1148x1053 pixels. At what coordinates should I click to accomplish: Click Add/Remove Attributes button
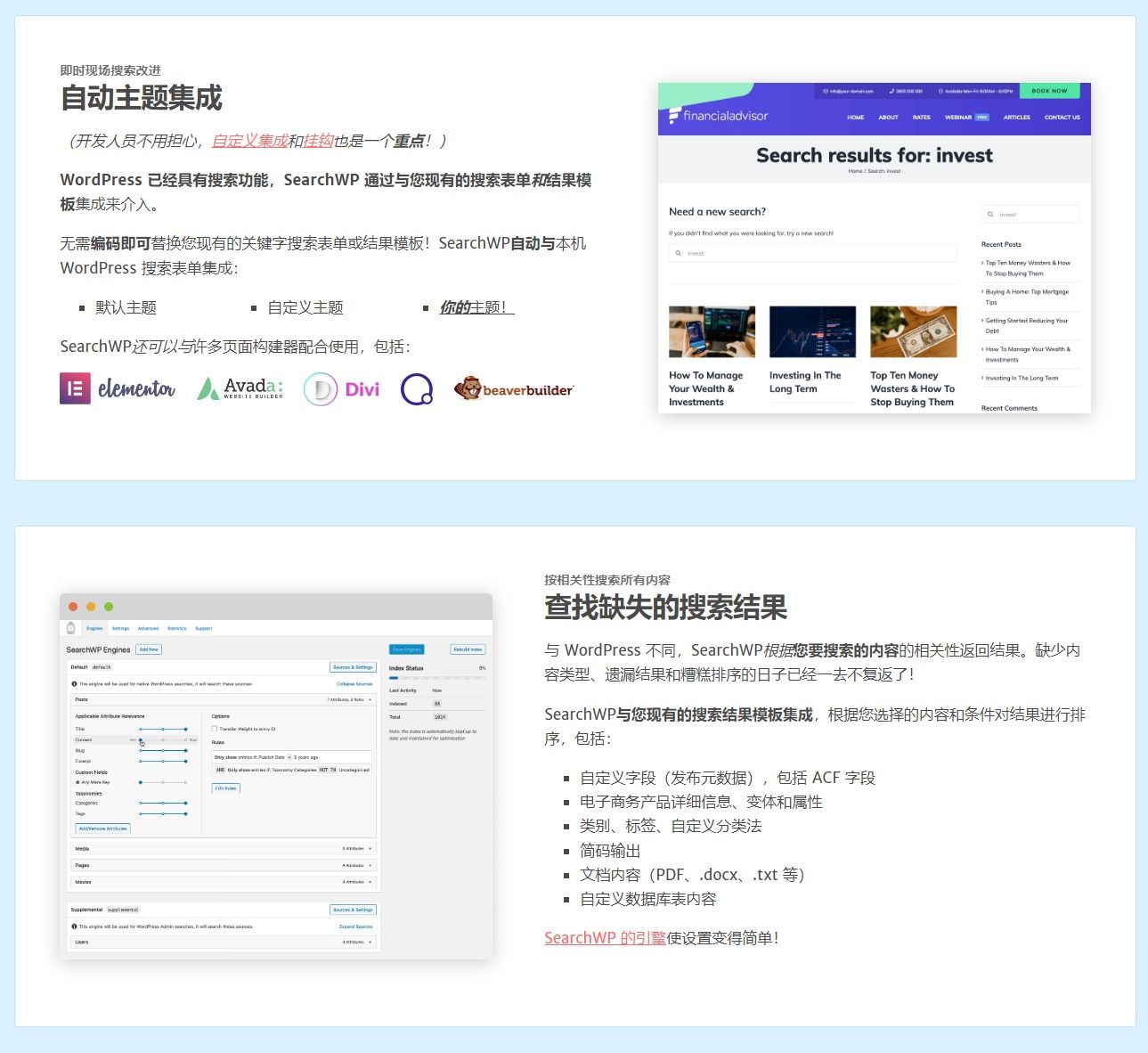coord(103,829)
